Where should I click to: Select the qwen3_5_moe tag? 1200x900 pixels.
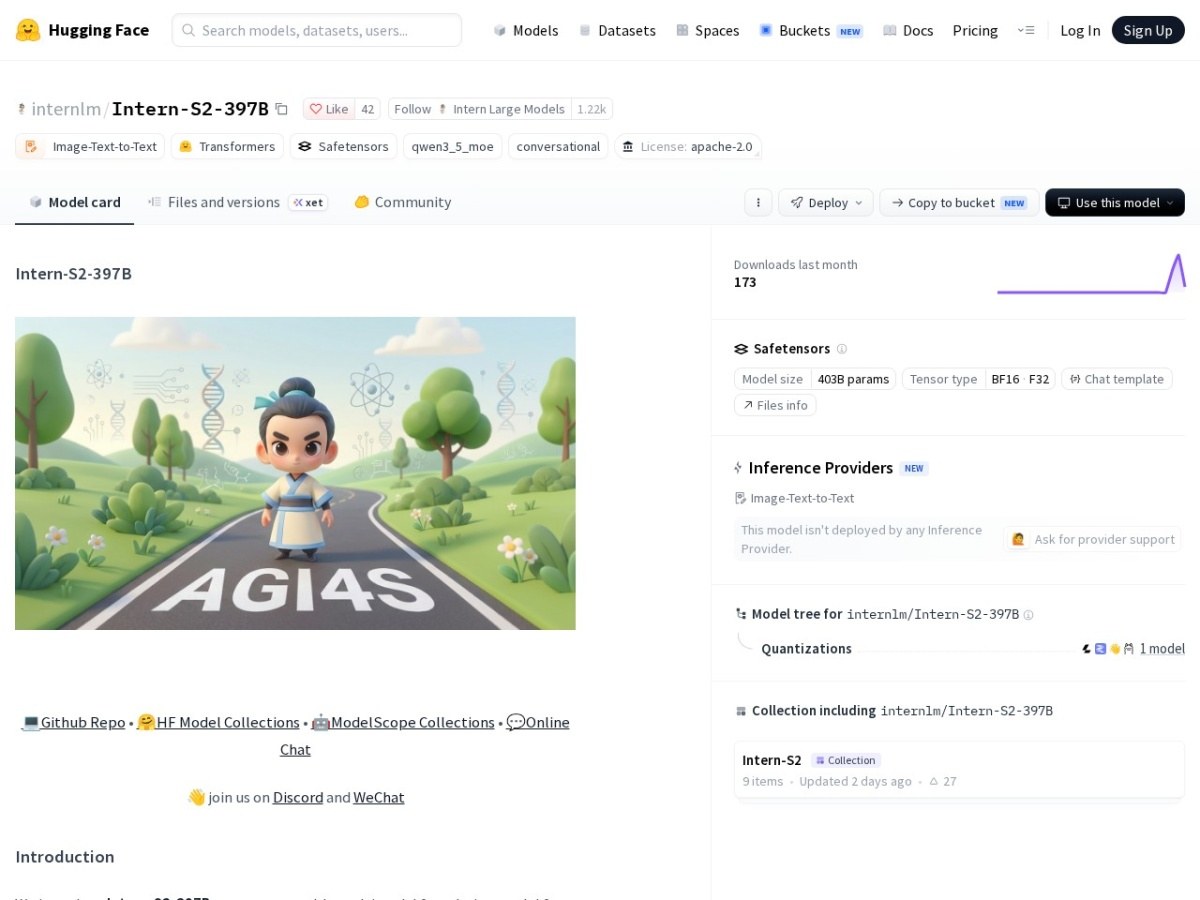(452, 146)
